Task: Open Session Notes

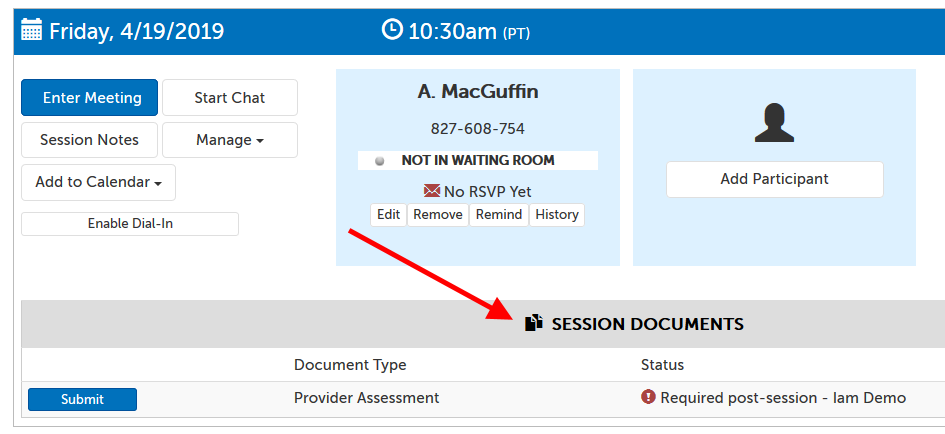Action: [89, 140]
